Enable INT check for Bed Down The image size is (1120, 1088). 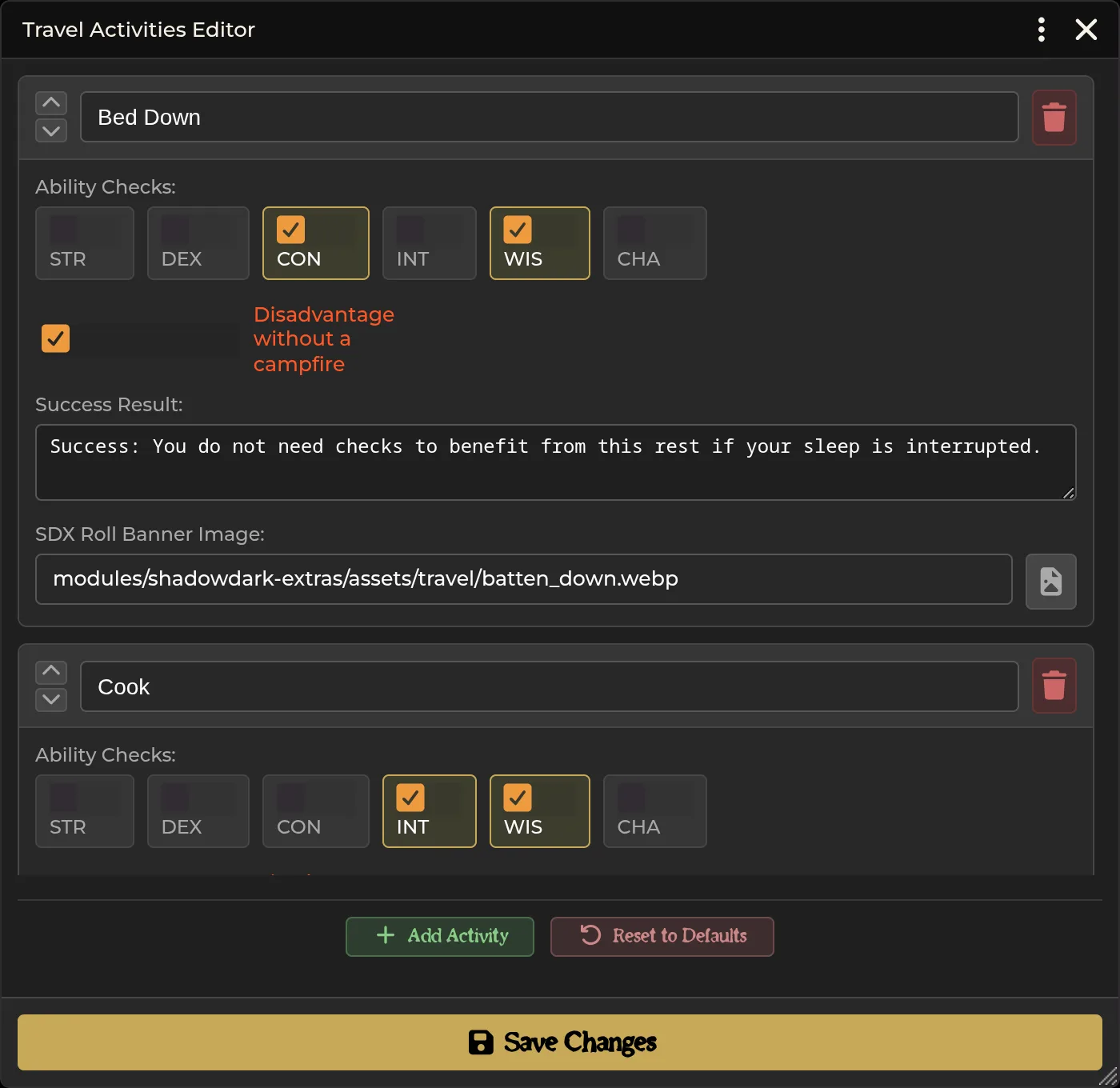click(x=430, y=243)
